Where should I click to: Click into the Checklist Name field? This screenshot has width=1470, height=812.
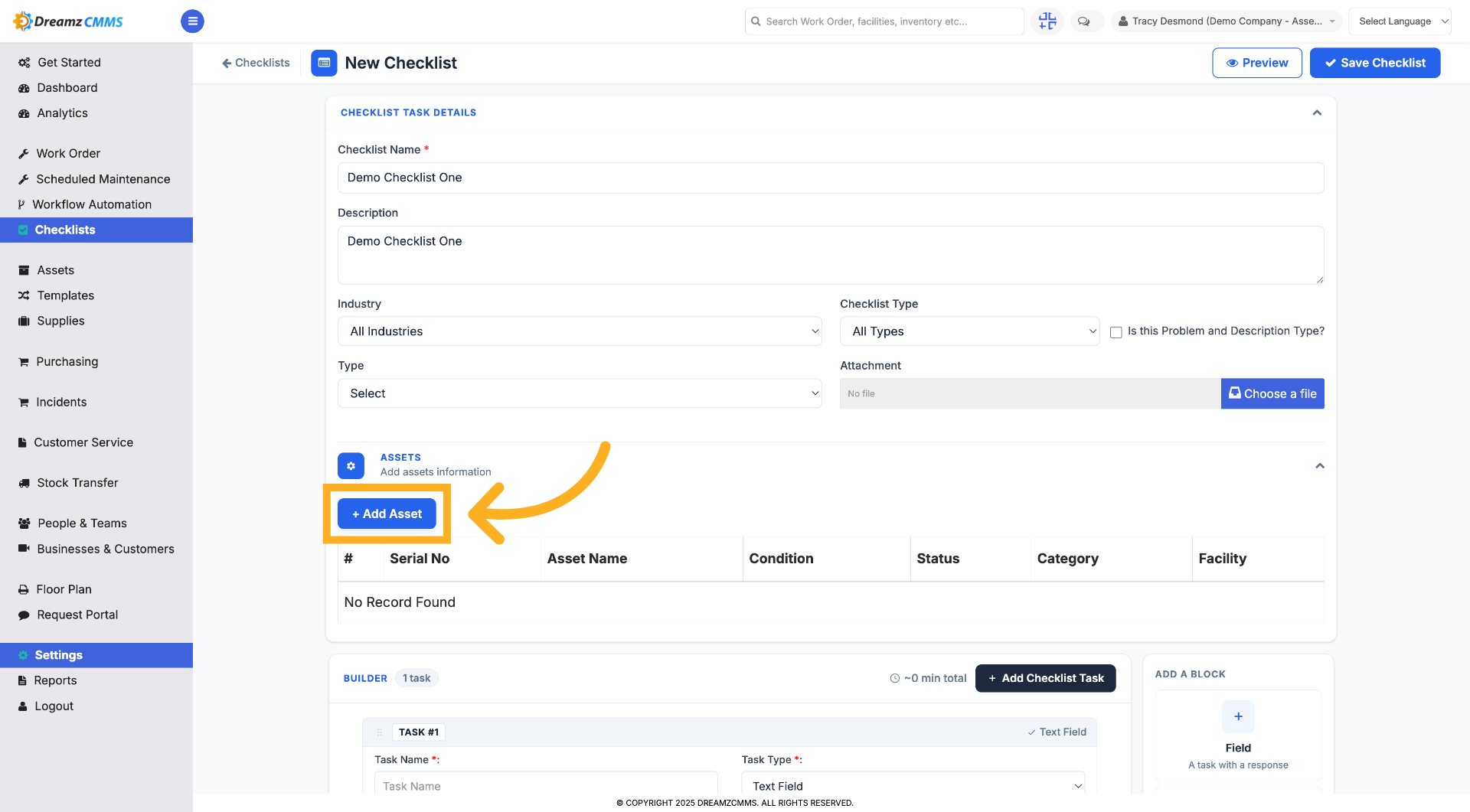pos(831,178)
